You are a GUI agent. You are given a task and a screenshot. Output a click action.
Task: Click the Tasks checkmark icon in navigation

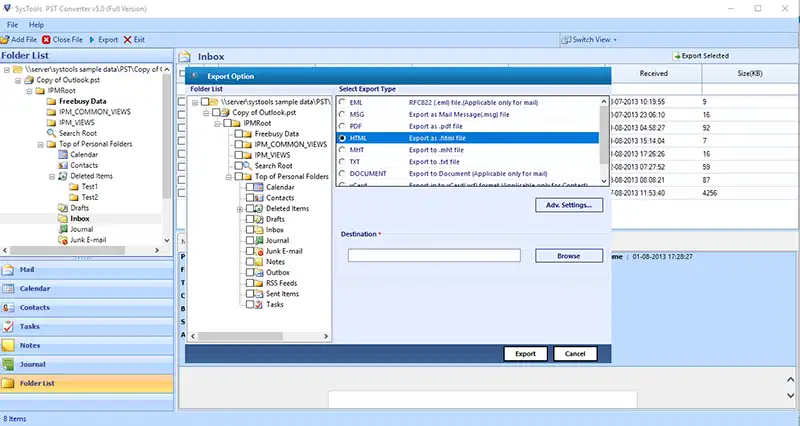coord(8,326)
